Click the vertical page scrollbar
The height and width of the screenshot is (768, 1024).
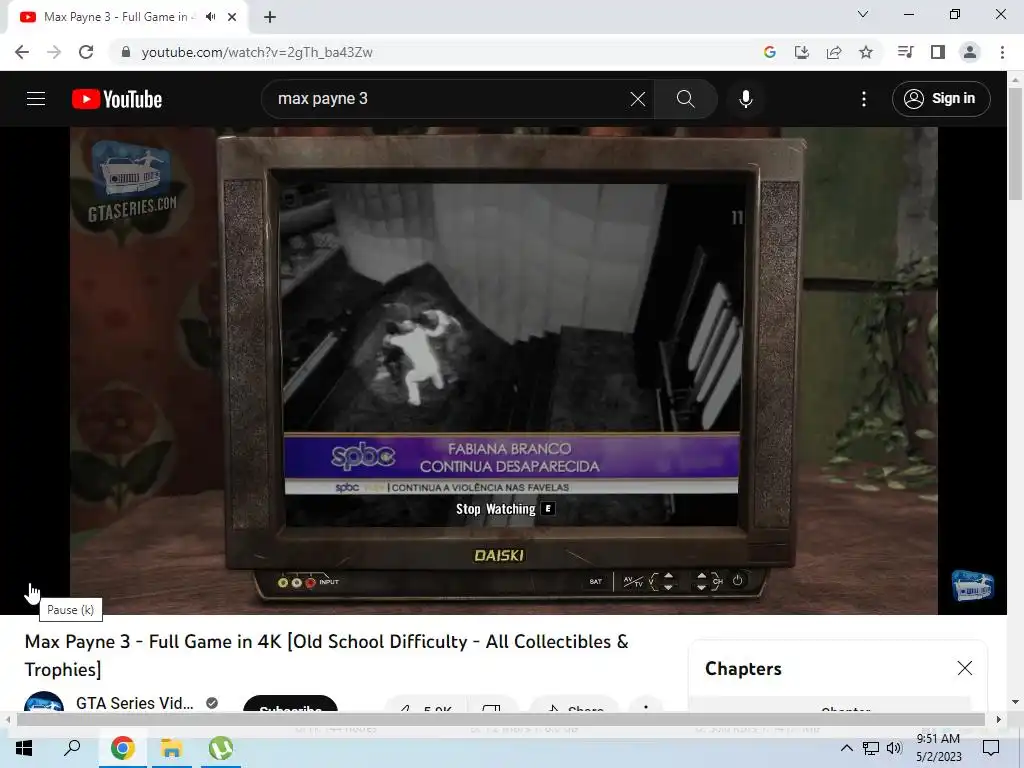pos(1015,144)
